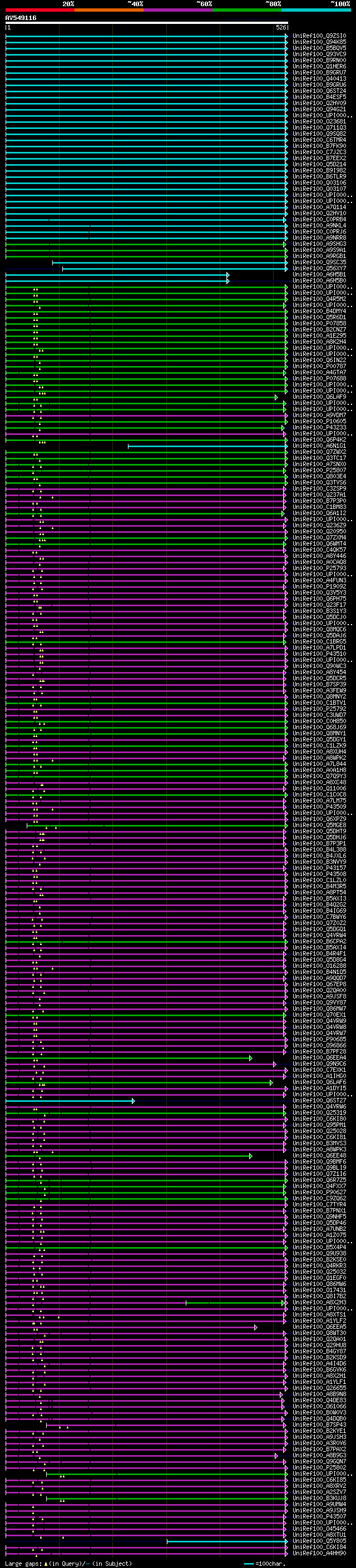The image size is (356, 1568).
Task: Click the label UniRef100_B5X4P4
Action: click(x=319, y=1248)
